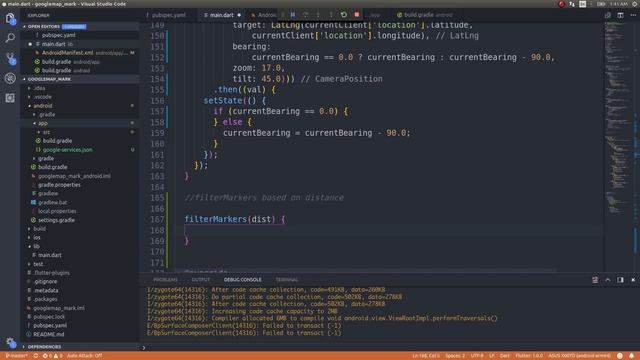Viewport: 640px width, 360px height.
Task: Change encoding via UTF-8 status item
Action: point(477,356)
